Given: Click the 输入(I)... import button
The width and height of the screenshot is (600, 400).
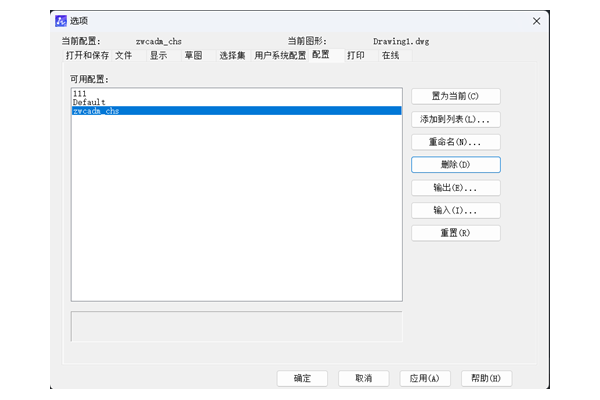Looking at the screenshot, I should [x=456, y=210].
